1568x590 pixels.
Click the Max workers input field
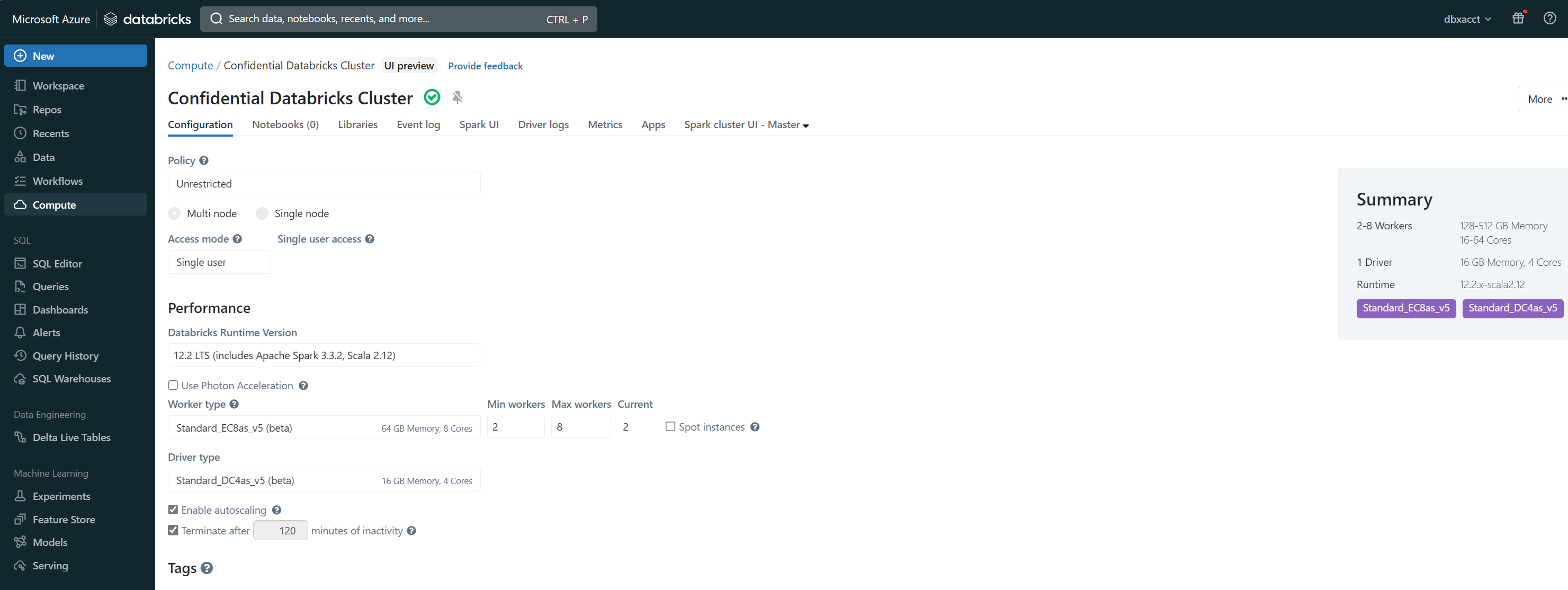[x=580, y=427]
